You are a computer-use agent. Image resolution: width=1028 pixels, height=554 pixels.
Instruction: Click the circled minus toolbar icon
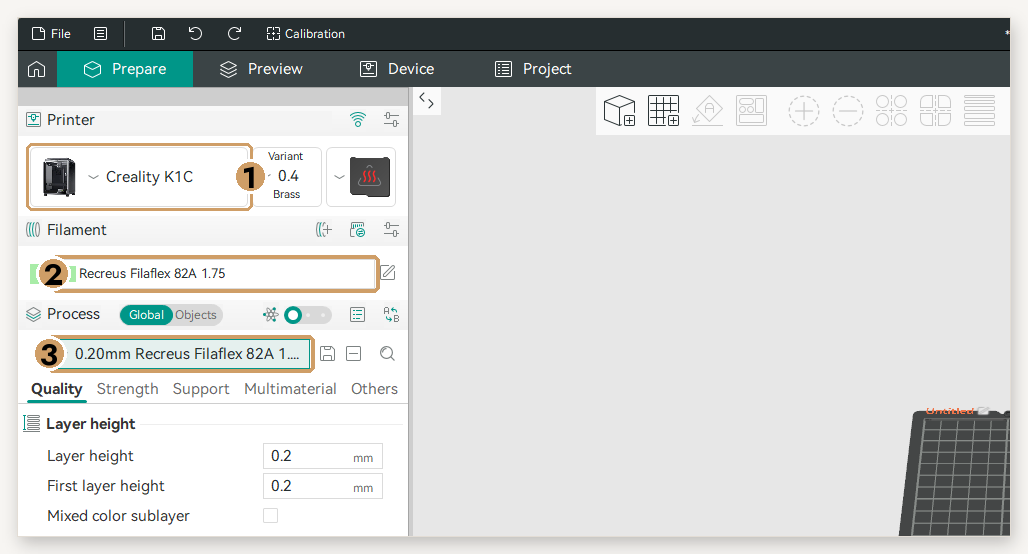click(x=848, y=111)
